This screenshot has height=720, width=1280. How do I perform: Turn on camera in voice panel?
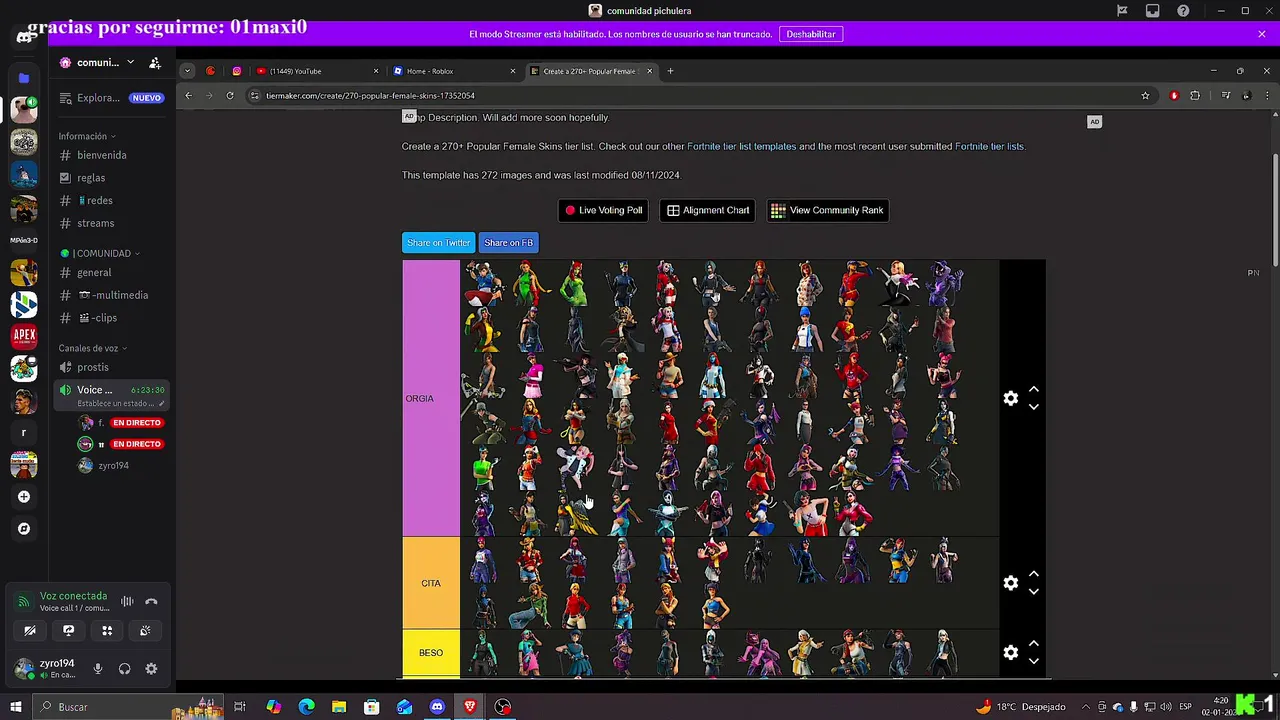[x=30, y=630]
